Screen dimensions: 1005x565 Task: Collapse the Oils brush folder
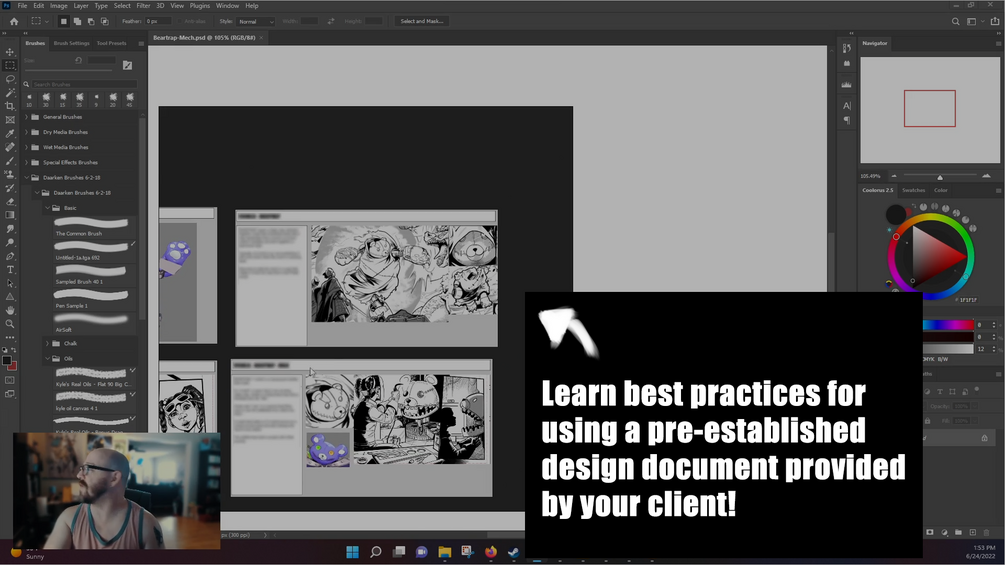pos(47,359)
